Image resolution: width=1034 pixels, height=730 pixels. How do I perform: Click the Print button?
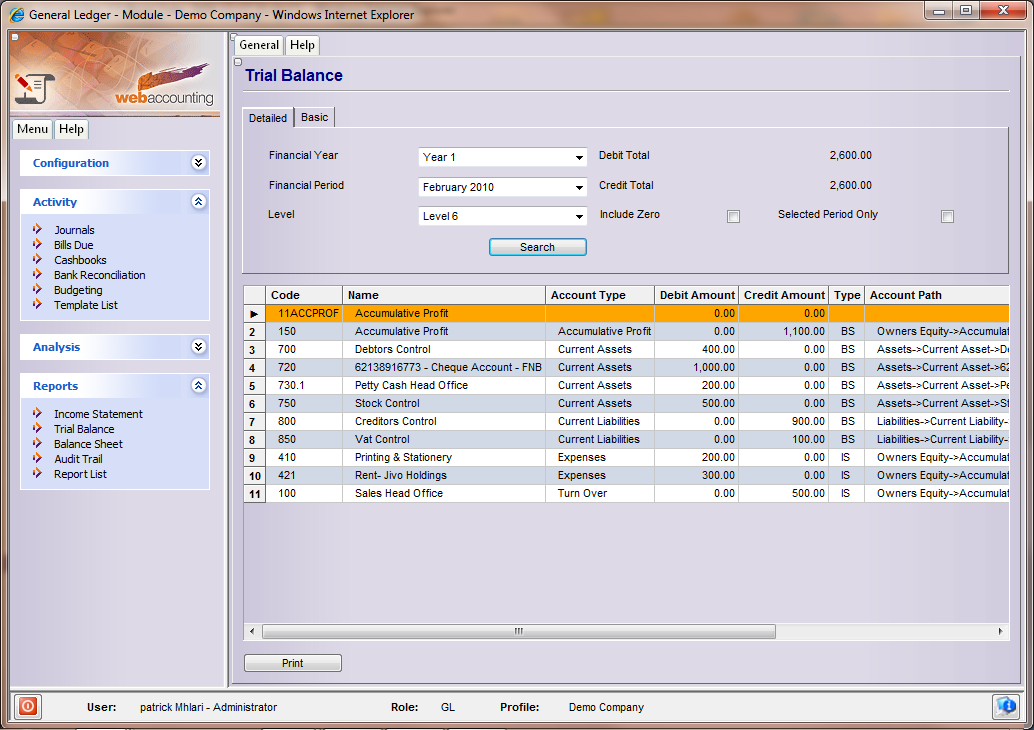pos(293,663)
